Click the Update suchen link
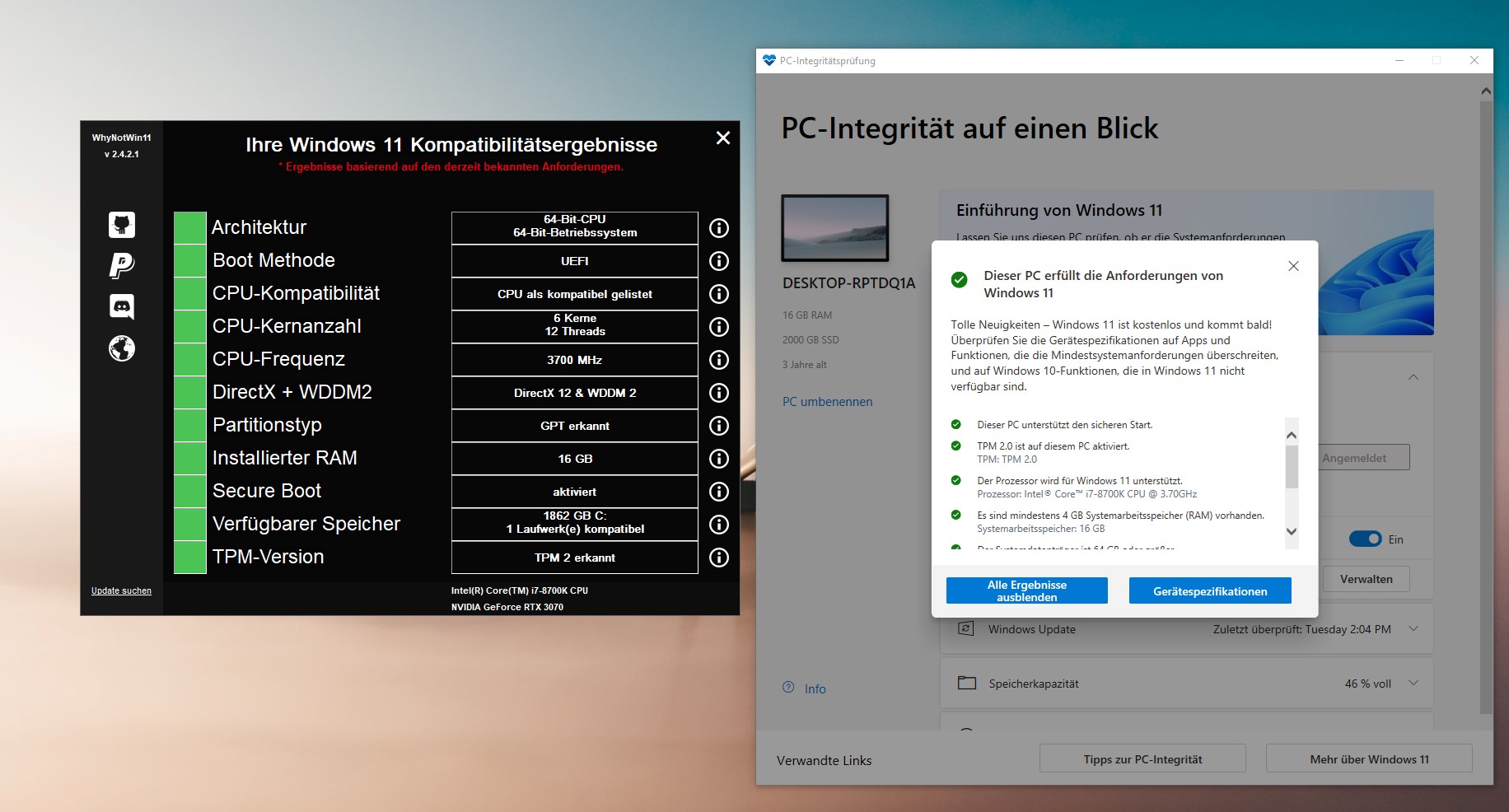Image resolution: width=1509 pixels, height=812 pixels. [121, 590]
